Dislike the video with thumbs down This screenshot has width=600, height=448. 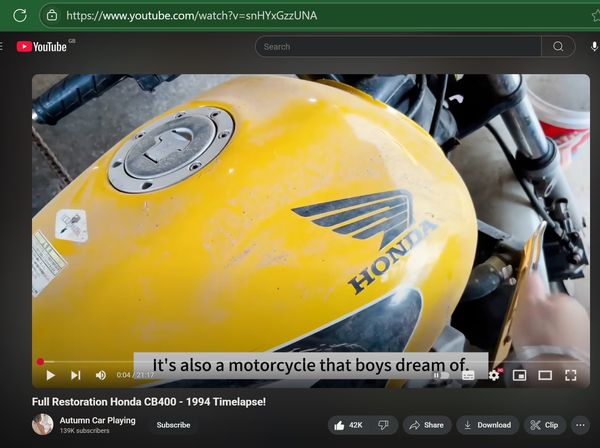[383, 425]
